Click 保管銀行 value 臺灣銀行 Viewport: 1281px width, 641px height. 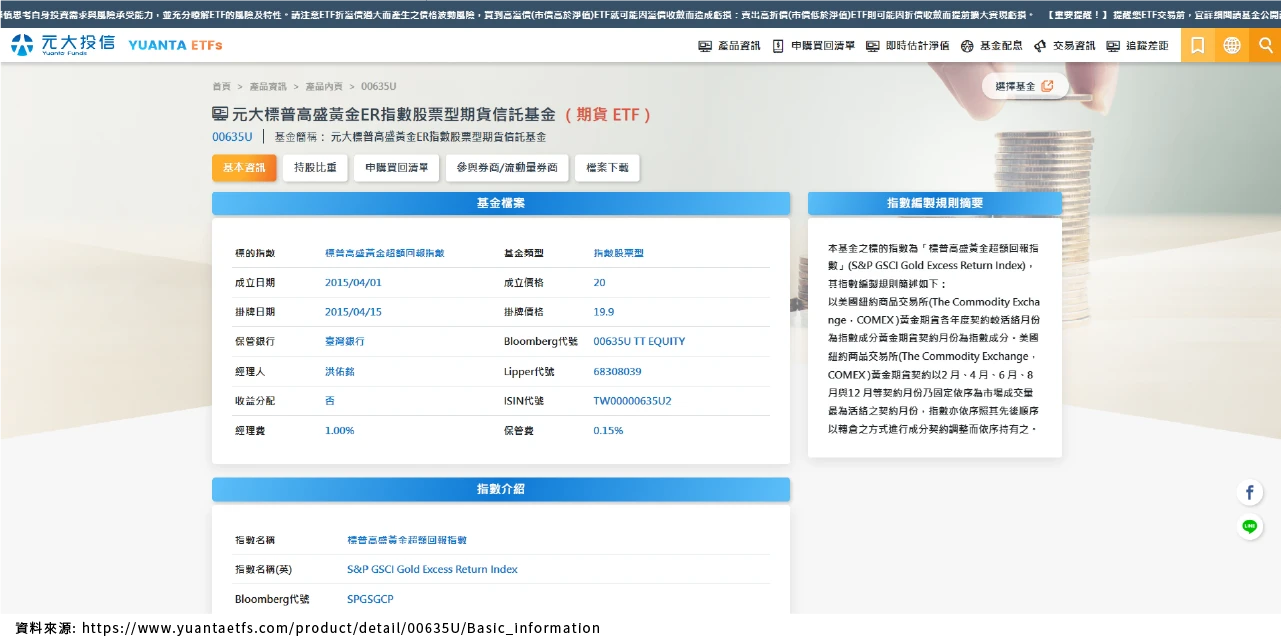click(x=345, y=342)
